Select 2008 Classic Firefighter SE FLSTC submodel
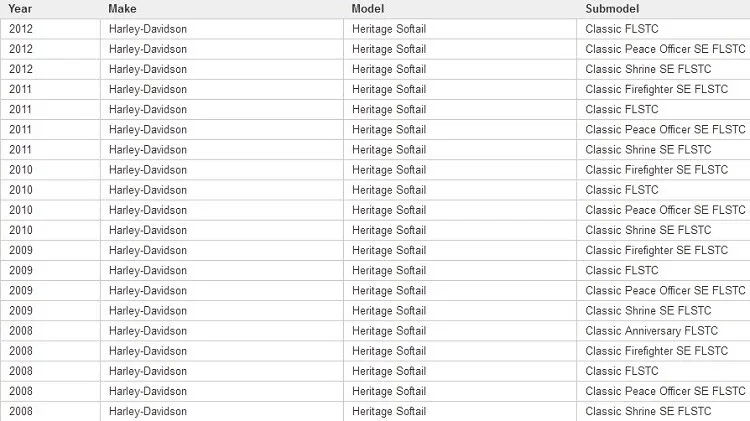750x421 pixels. tap(656, 351)
